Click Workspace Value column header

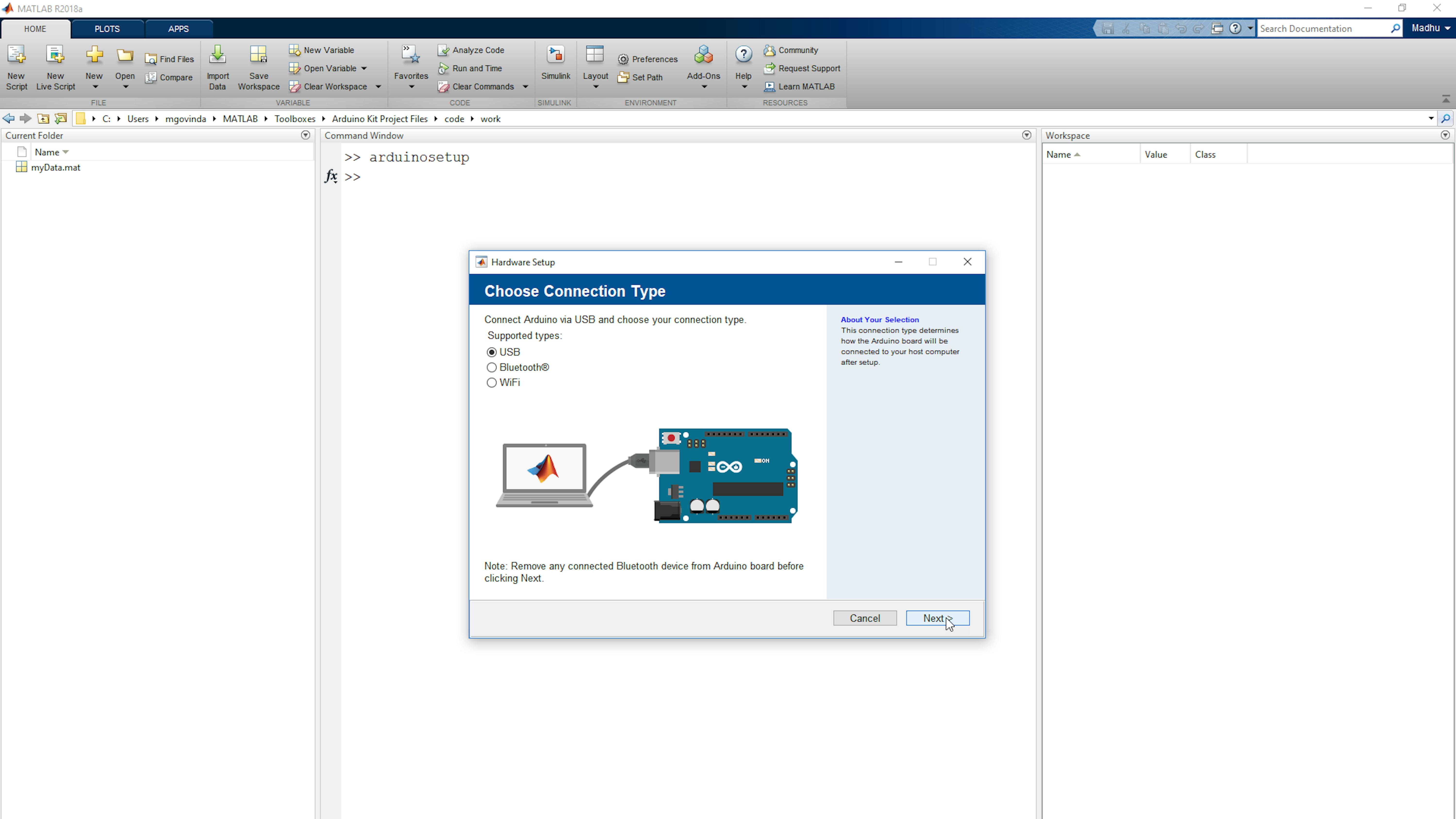1164,154
